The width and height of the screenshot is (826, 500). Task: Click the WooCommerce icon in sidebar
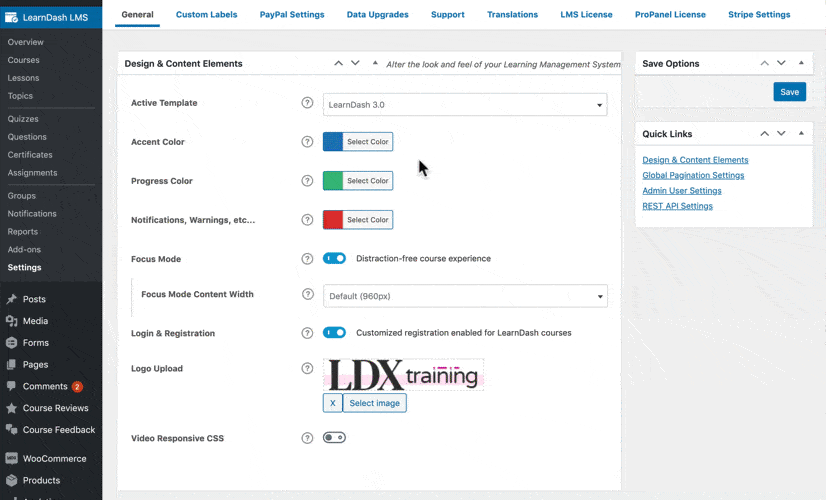point(11,458)
